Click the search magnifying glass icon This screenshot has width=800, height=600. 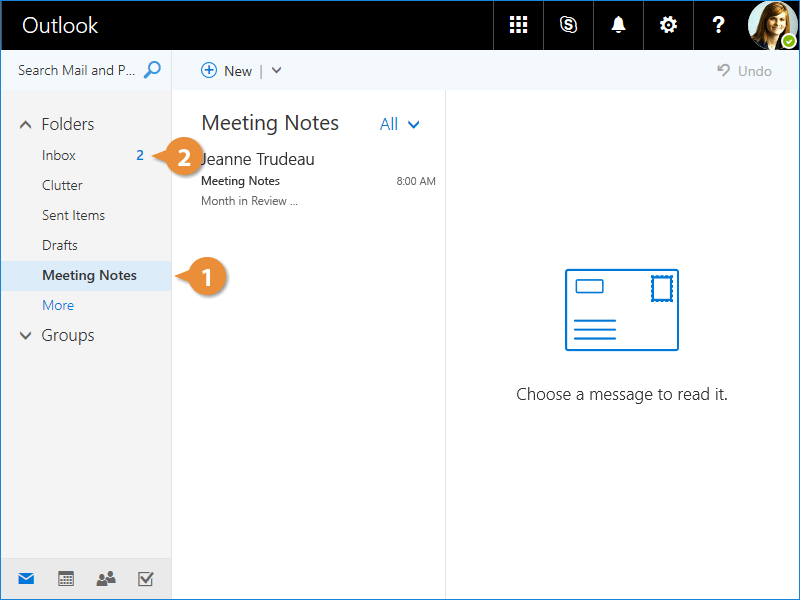[152, 70]
